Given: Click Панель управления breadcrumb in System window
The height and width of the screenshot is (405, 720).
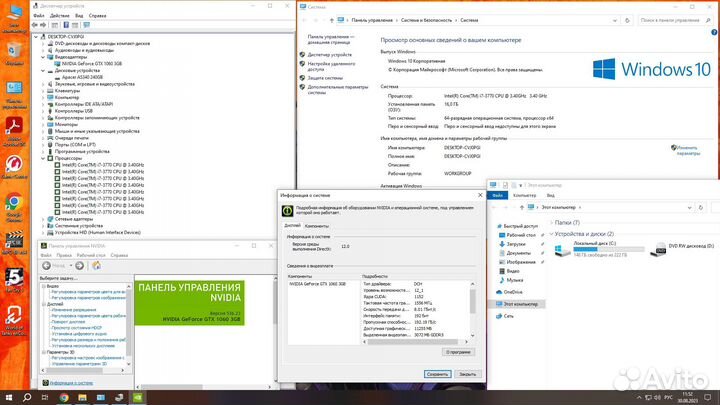Looking at the screenshot, I should pos(372,20).
